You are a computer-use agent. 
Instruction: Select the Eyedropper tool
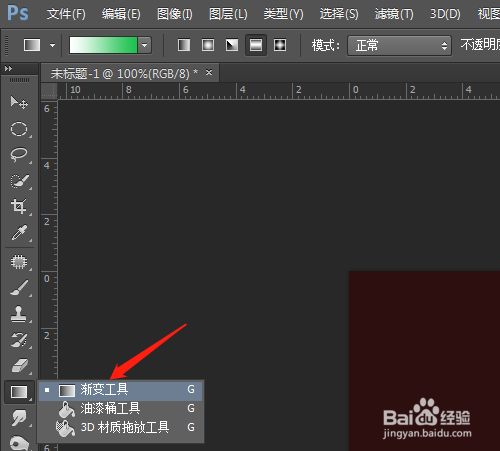pos(19,233)
